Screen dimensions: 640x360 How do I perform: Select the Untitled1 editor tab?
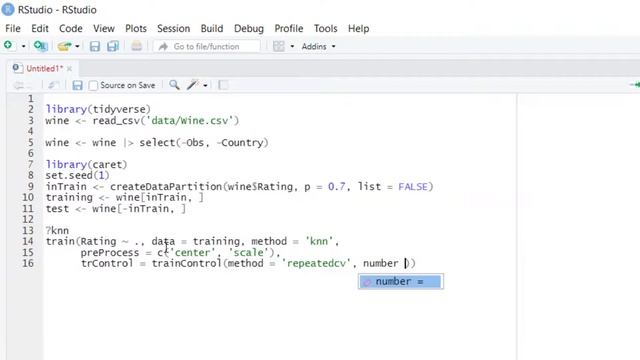(44, 69)
